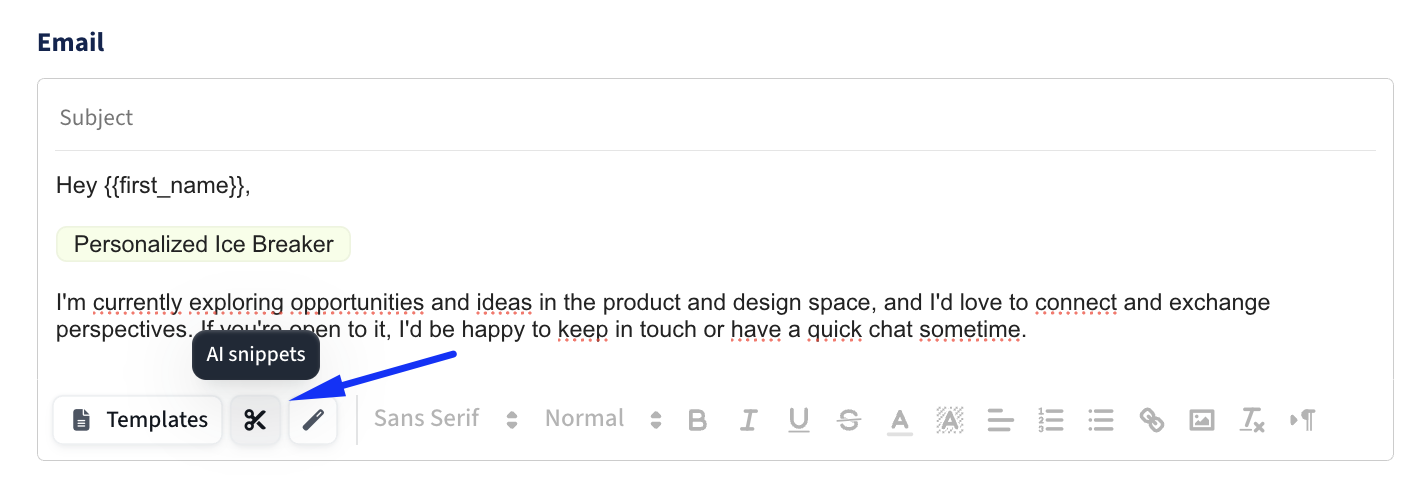The width and height of the screenshot is (1408, 492).
Task: Insert a hyperlink
Action: click(1152, 420)
